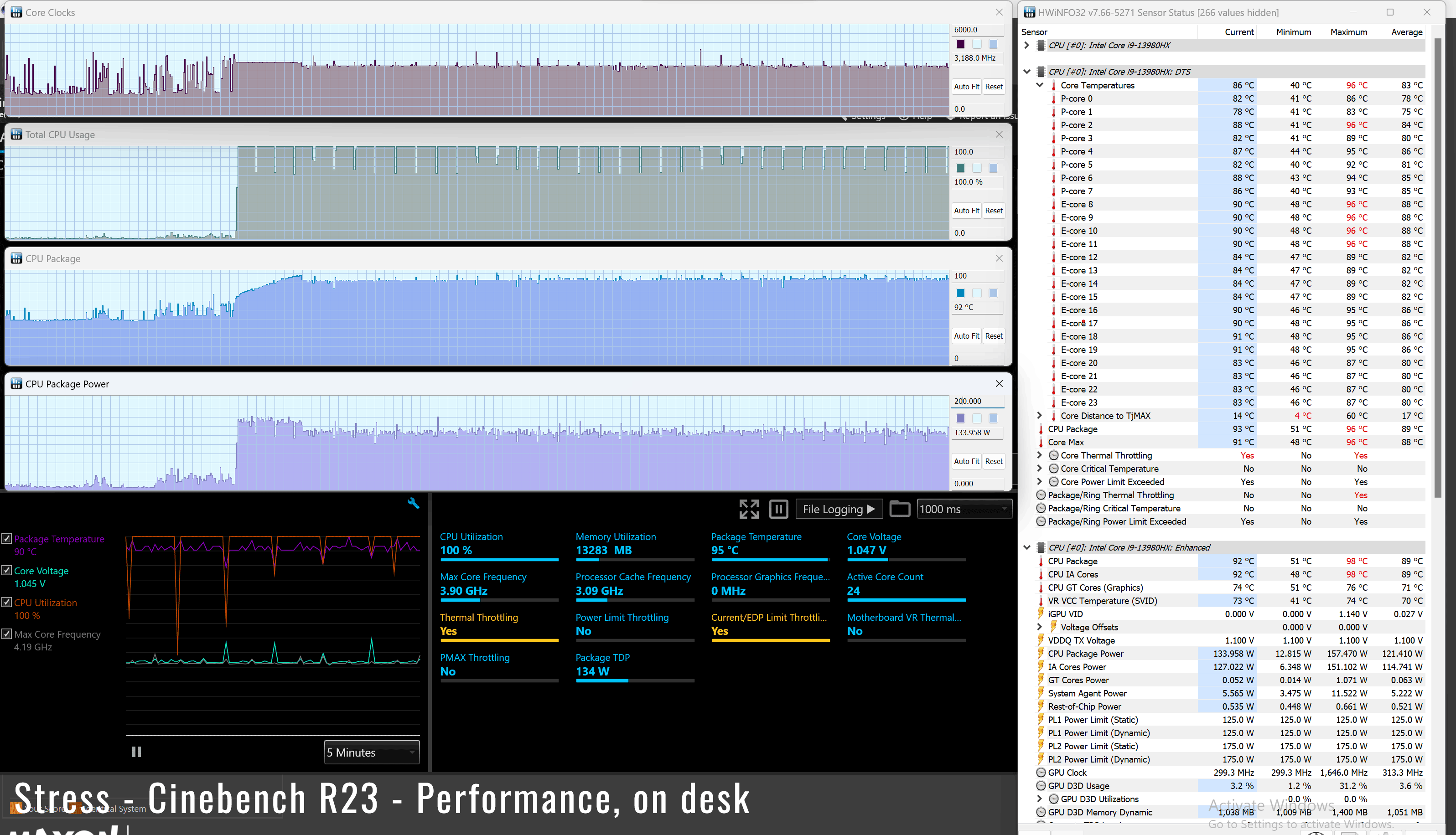Screen dimensions: 1456x835
Task: Open the log folder icon
Action: point(899,509)
